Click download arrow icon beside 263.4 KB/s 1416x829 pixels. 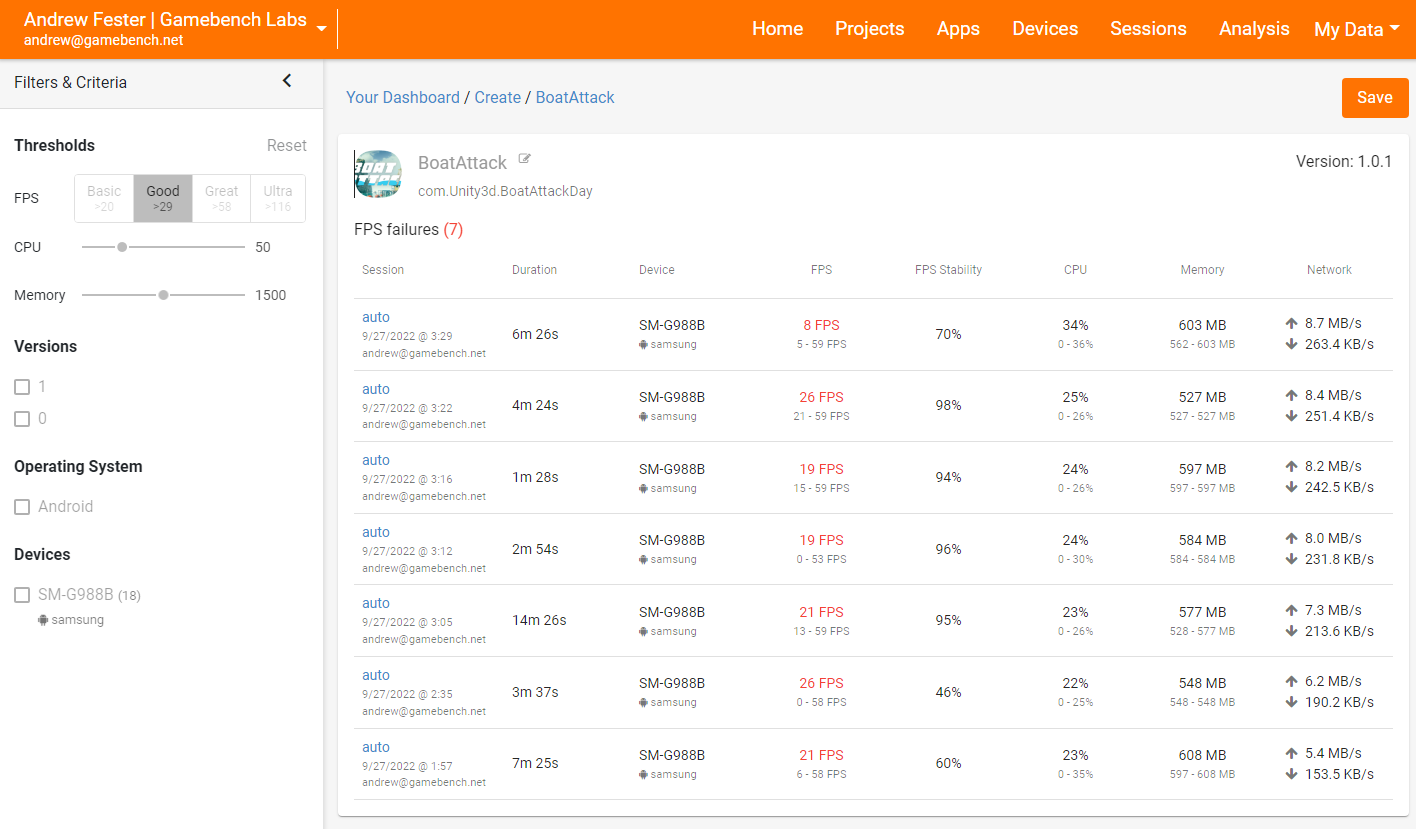[x=1292, y=344]
